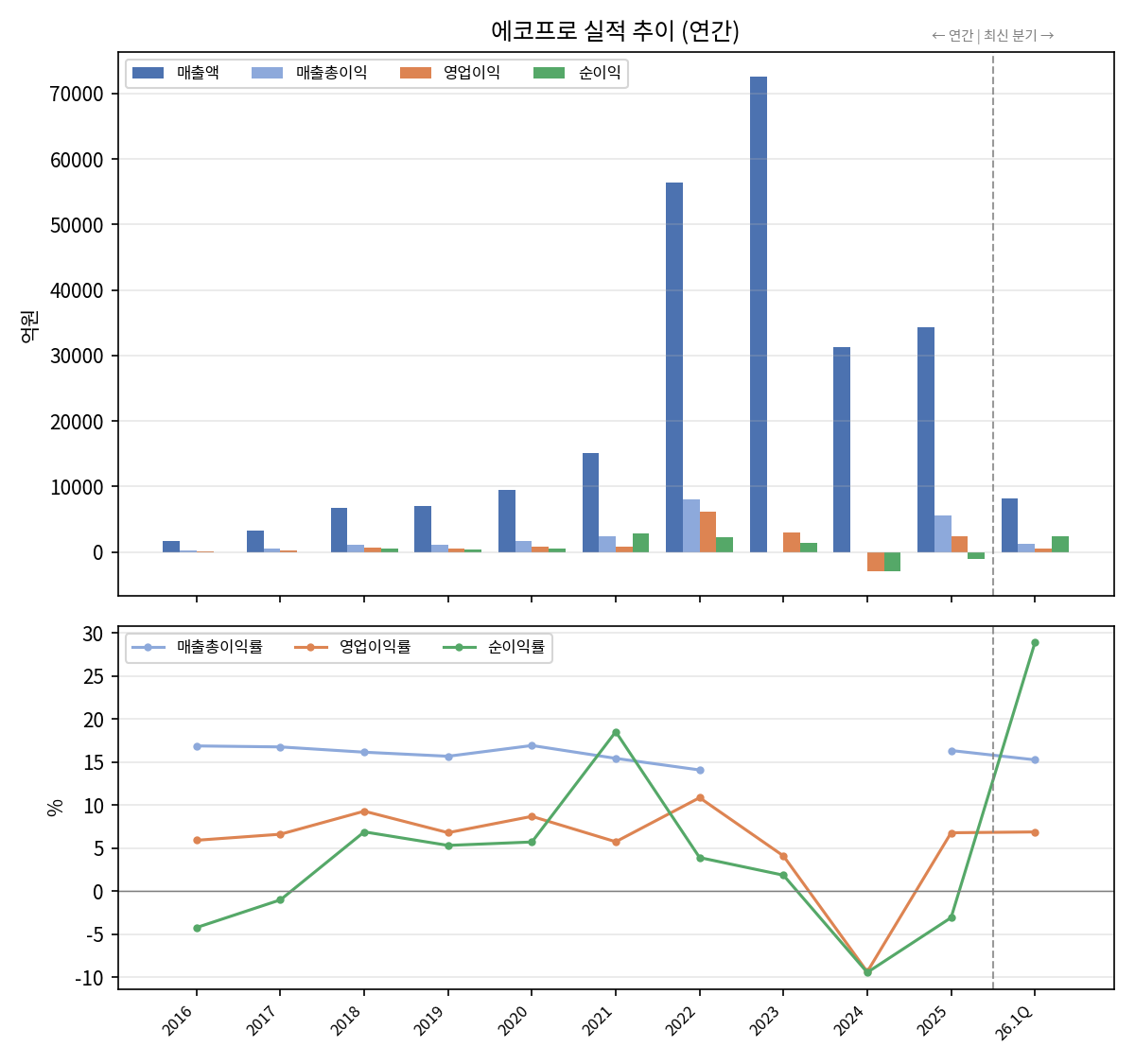This screenshot has height=1064, width=1135.
Task: Click the 2025 x-axis label
Action: [934, 1020]
